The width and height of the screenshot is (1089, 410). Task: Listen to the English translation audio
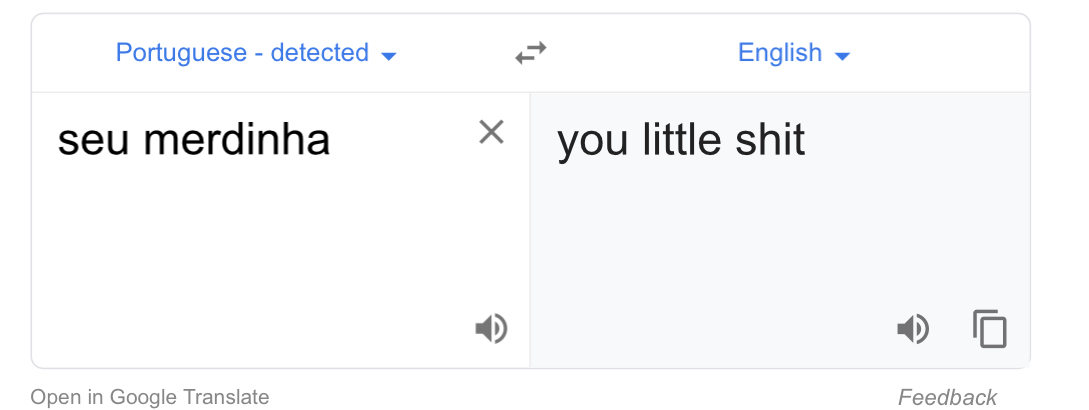click(913, 329)
